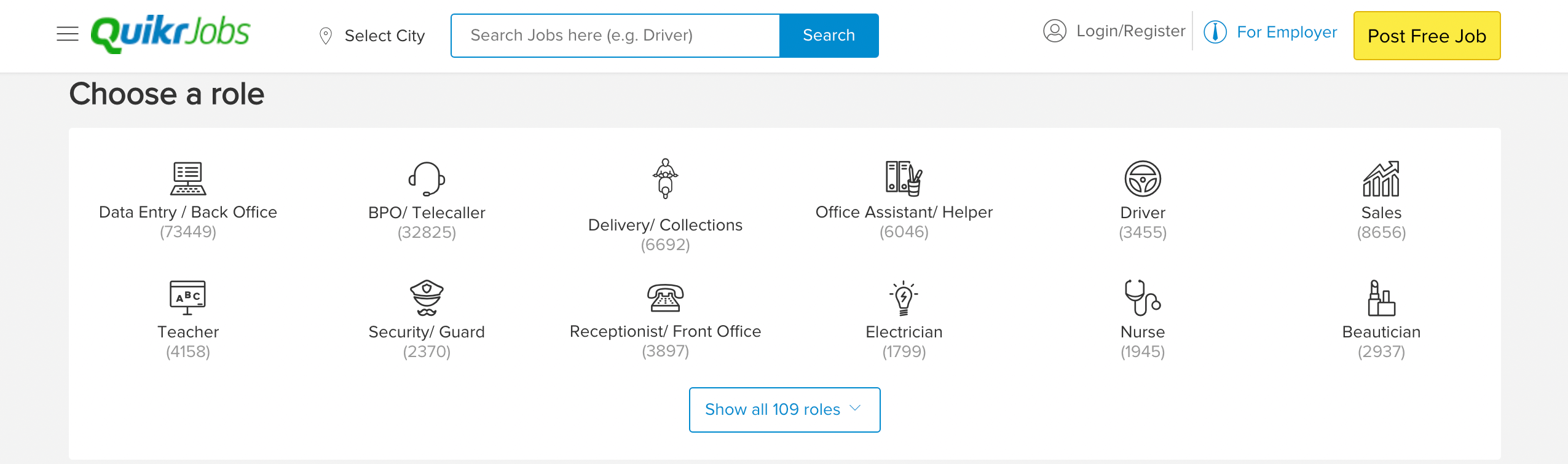
Task: Open the hamburger menu icon
Action: click(x=68, y=34)
